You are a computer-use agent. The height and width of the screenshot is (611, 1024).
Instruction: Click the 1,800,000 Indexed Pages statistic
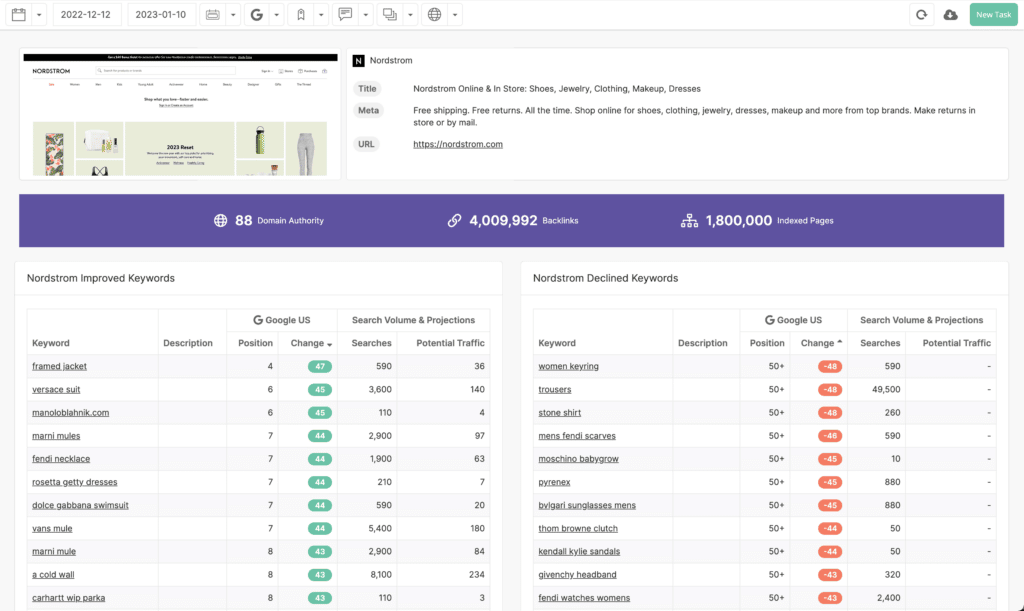[x=757, y=221]
